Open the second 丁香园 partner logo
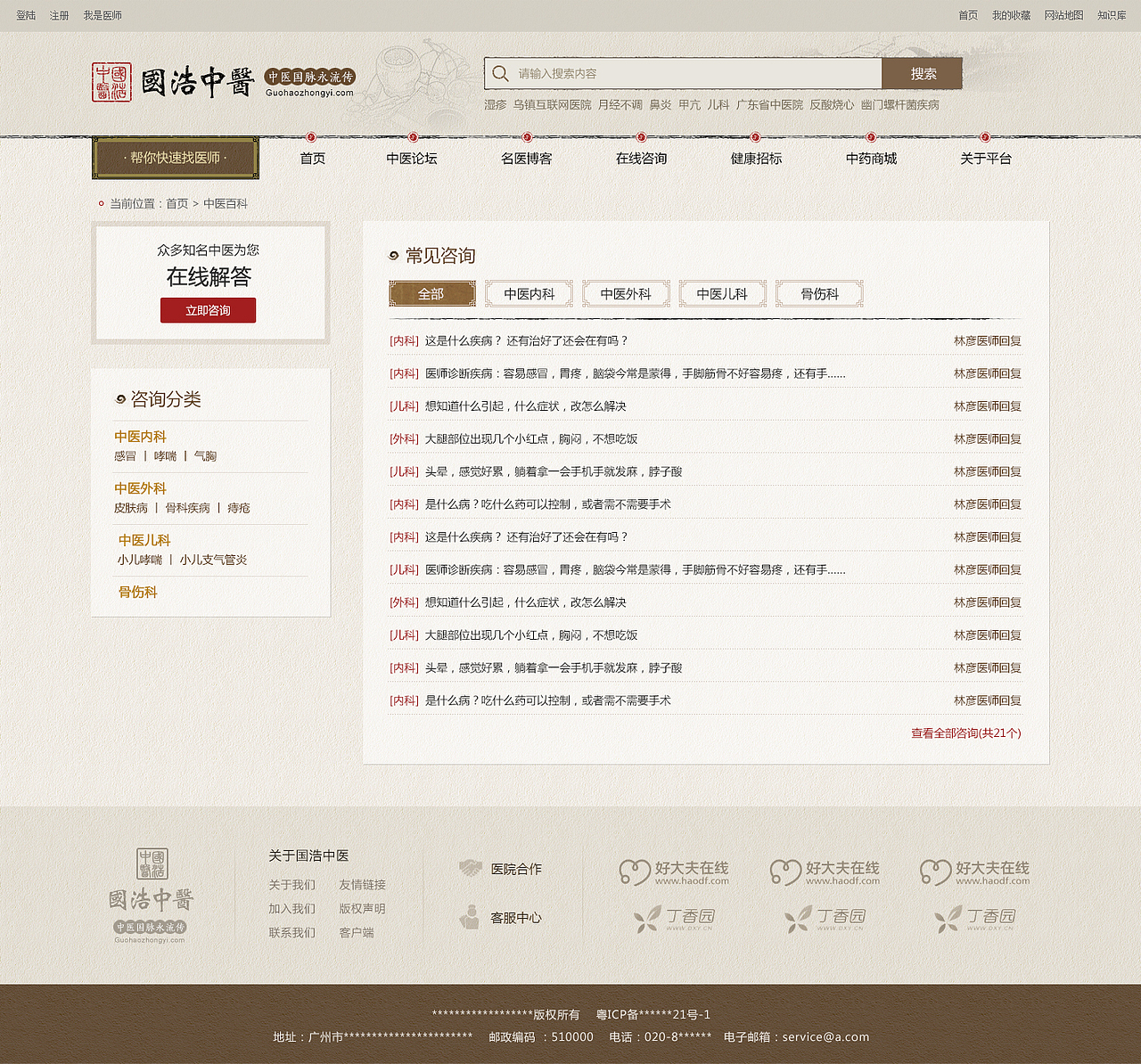 [x=825, y=919]
